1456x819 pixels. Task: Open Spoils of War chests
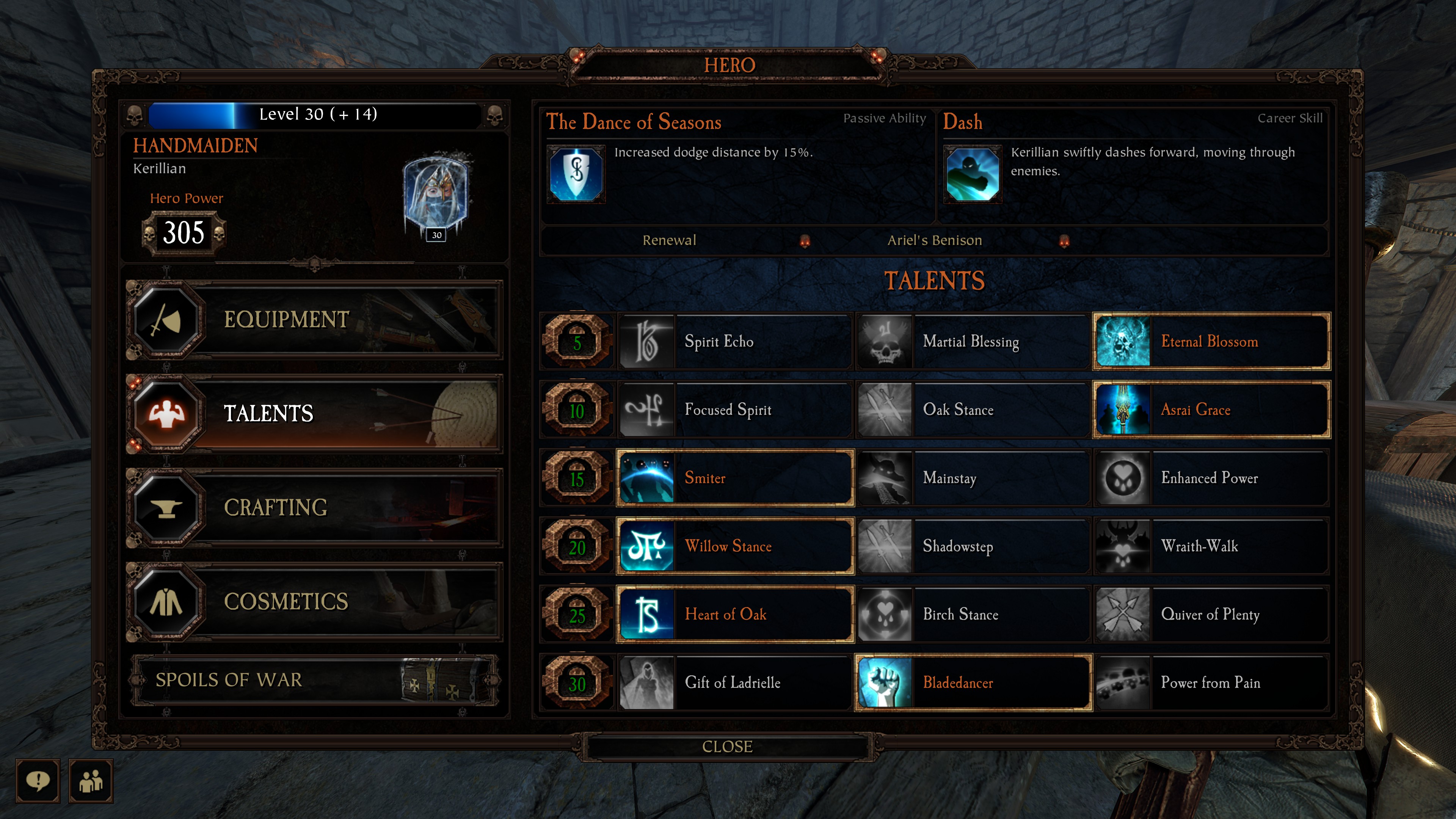314,680
